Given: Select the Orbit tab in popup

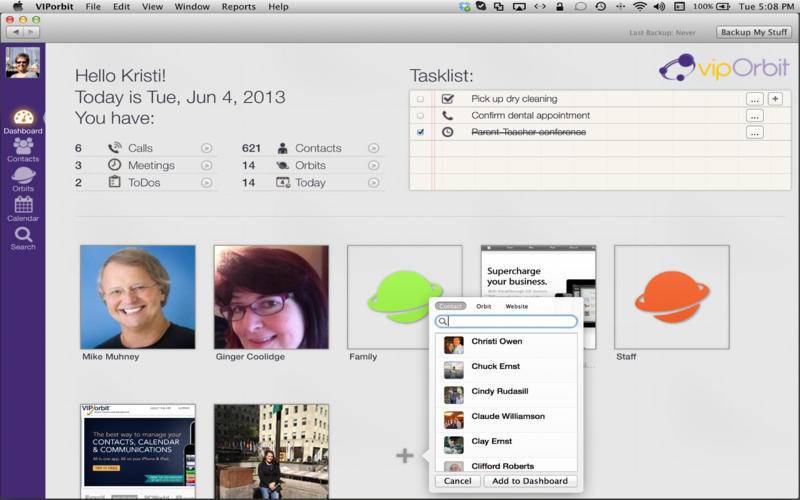Looking at the screenshot, I should point(484,306).
